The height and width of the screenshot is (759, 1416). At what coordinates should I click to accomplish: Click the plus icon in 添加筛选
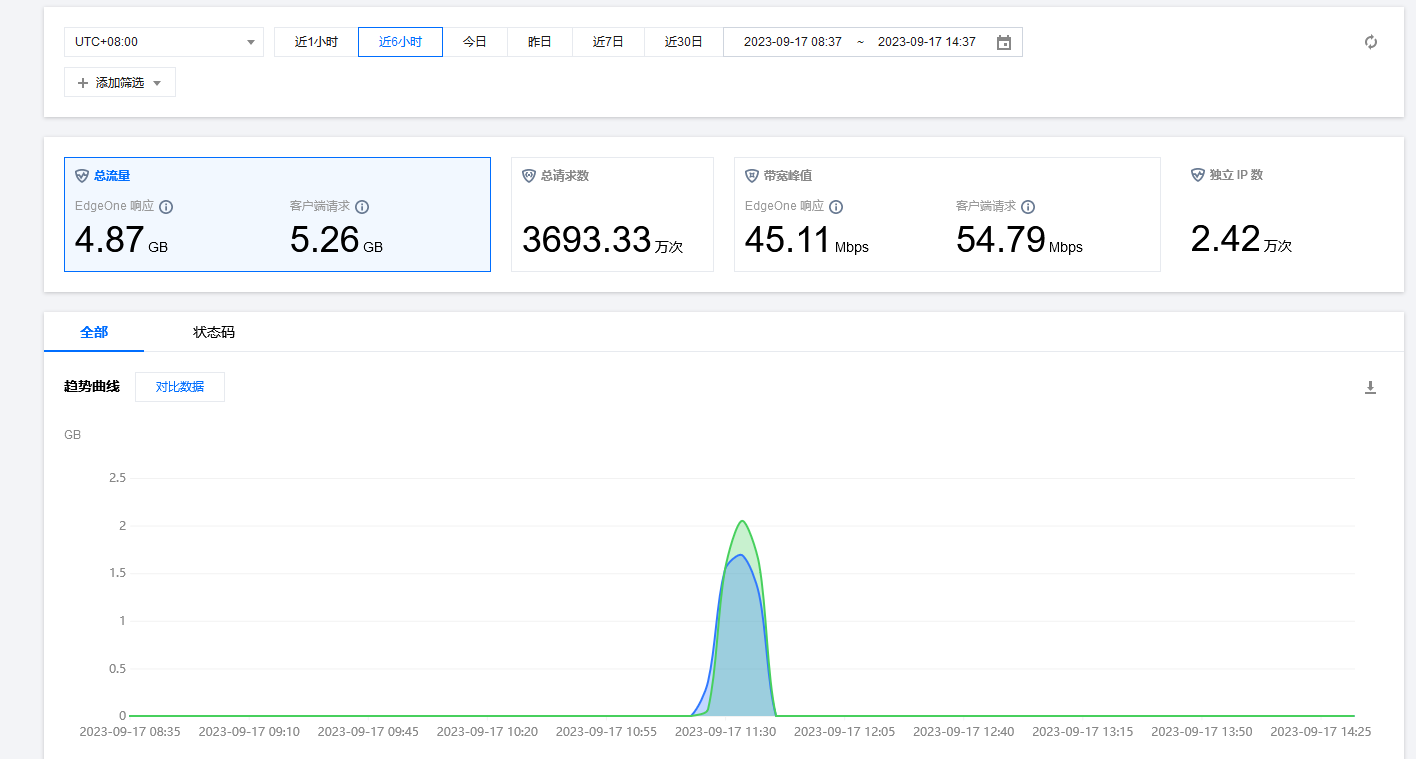83,83
